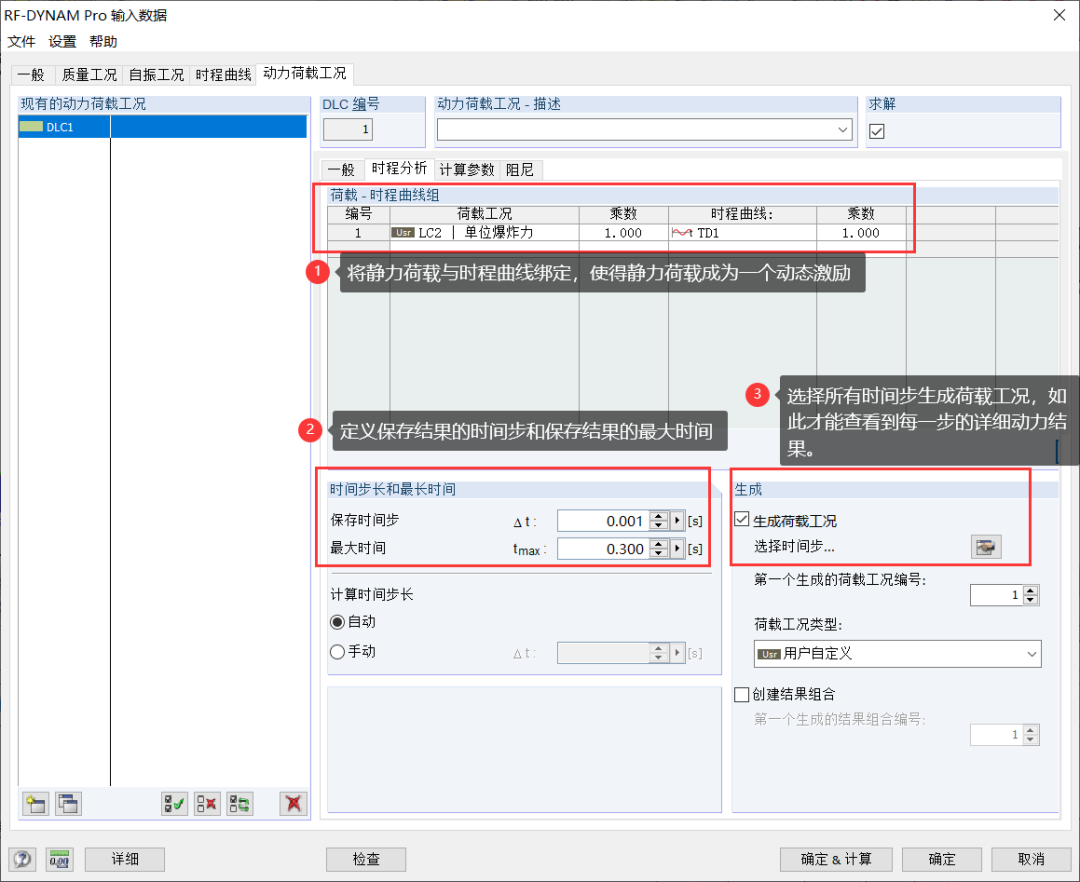Image resolution: width=1080 pixels, height=882 pixels.
Task: Open the inner 一般 sub-tab
Action: click(341, 169)
